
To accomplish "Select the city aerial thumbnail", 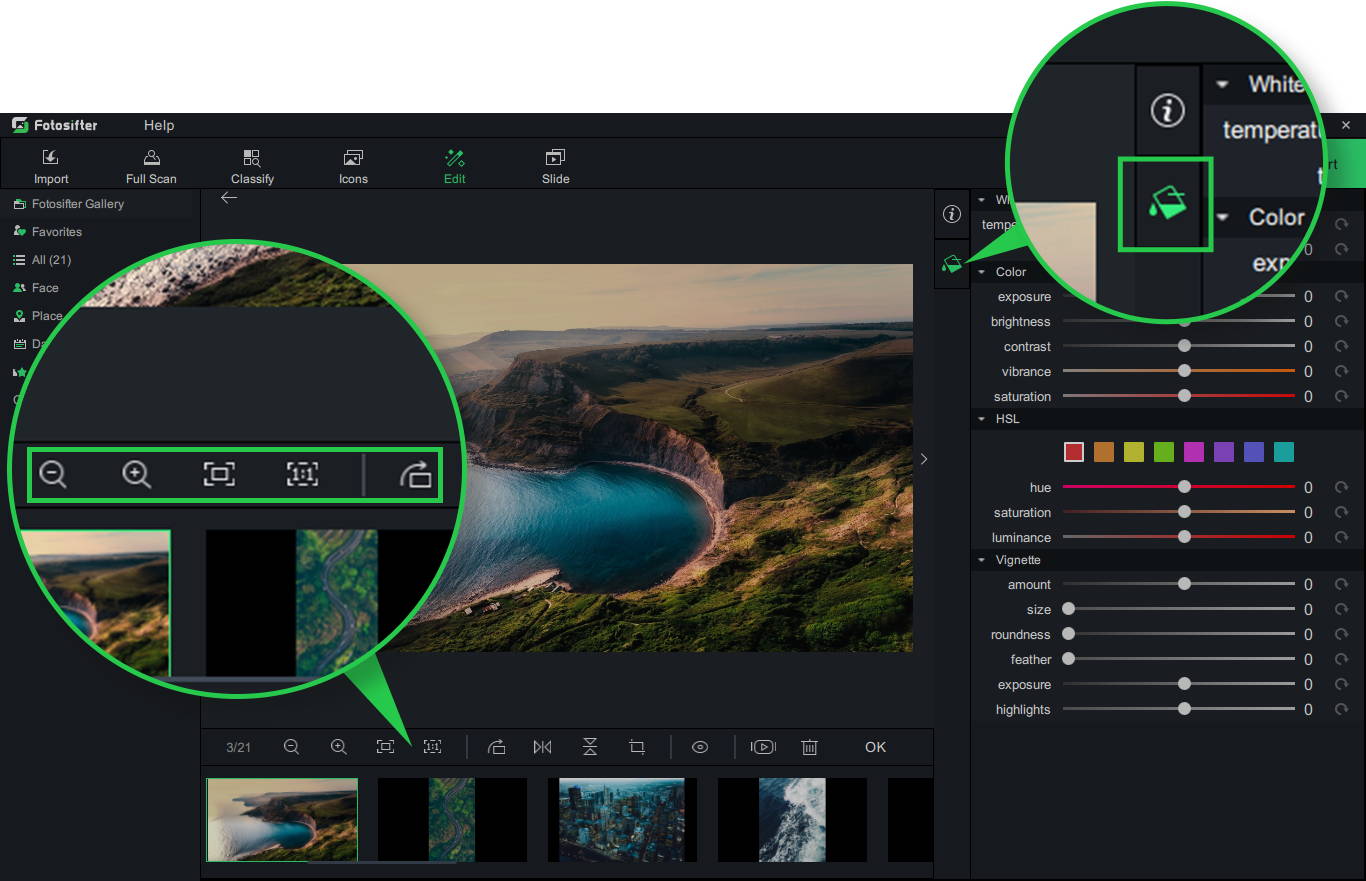I will pyautogui.click(x=622, y=820).
